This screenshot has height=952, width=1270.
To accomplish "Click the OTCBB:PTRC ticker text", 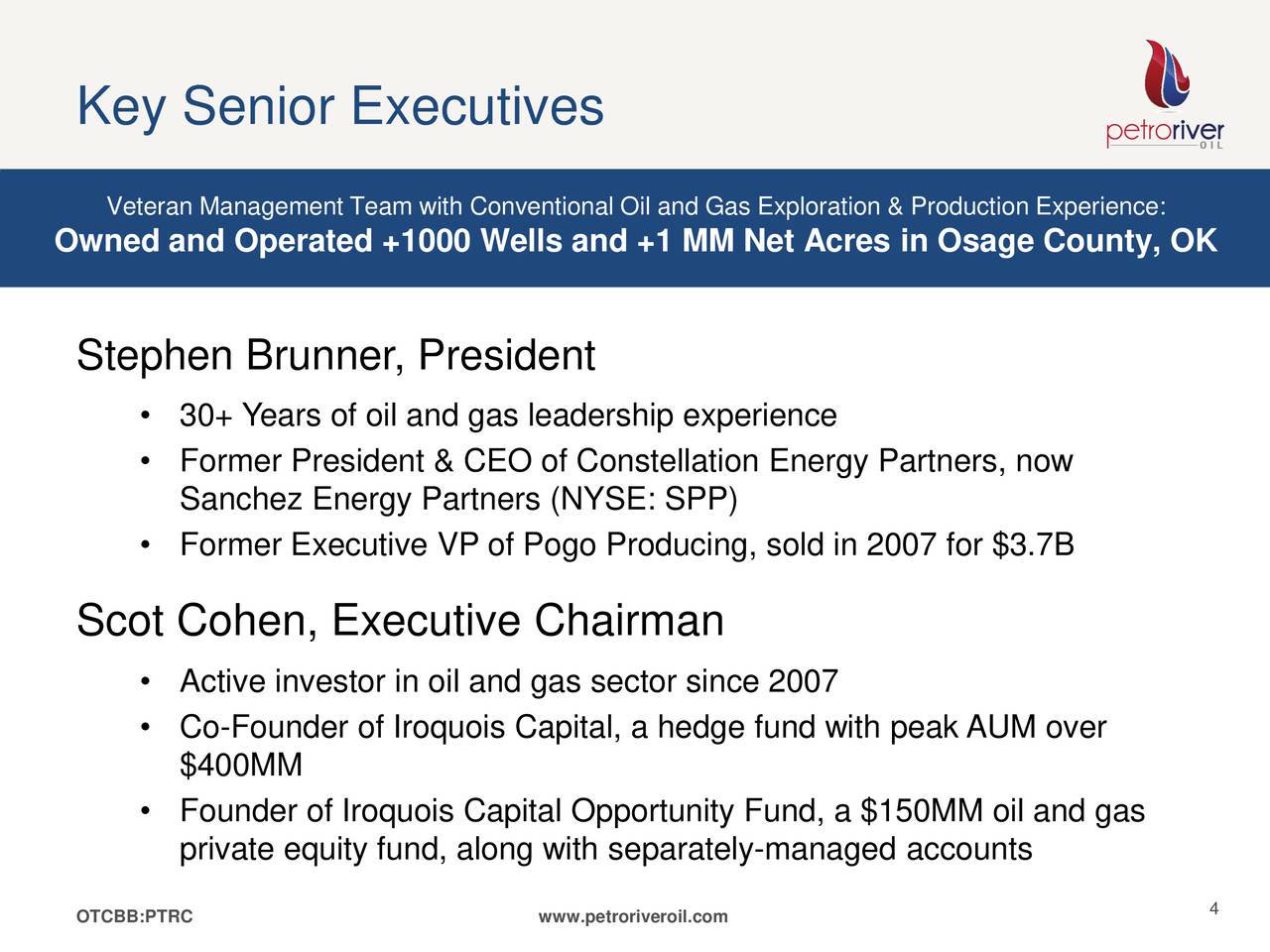I will point(135,917).
